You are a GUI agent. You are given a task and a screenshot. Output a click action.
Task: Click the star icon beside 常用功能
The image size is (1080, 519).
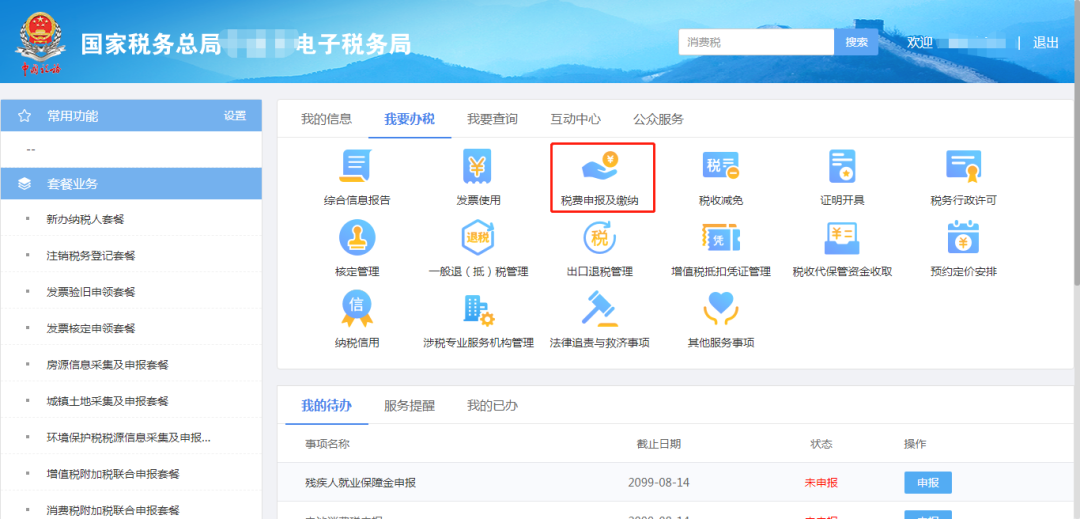coord(24,116)
